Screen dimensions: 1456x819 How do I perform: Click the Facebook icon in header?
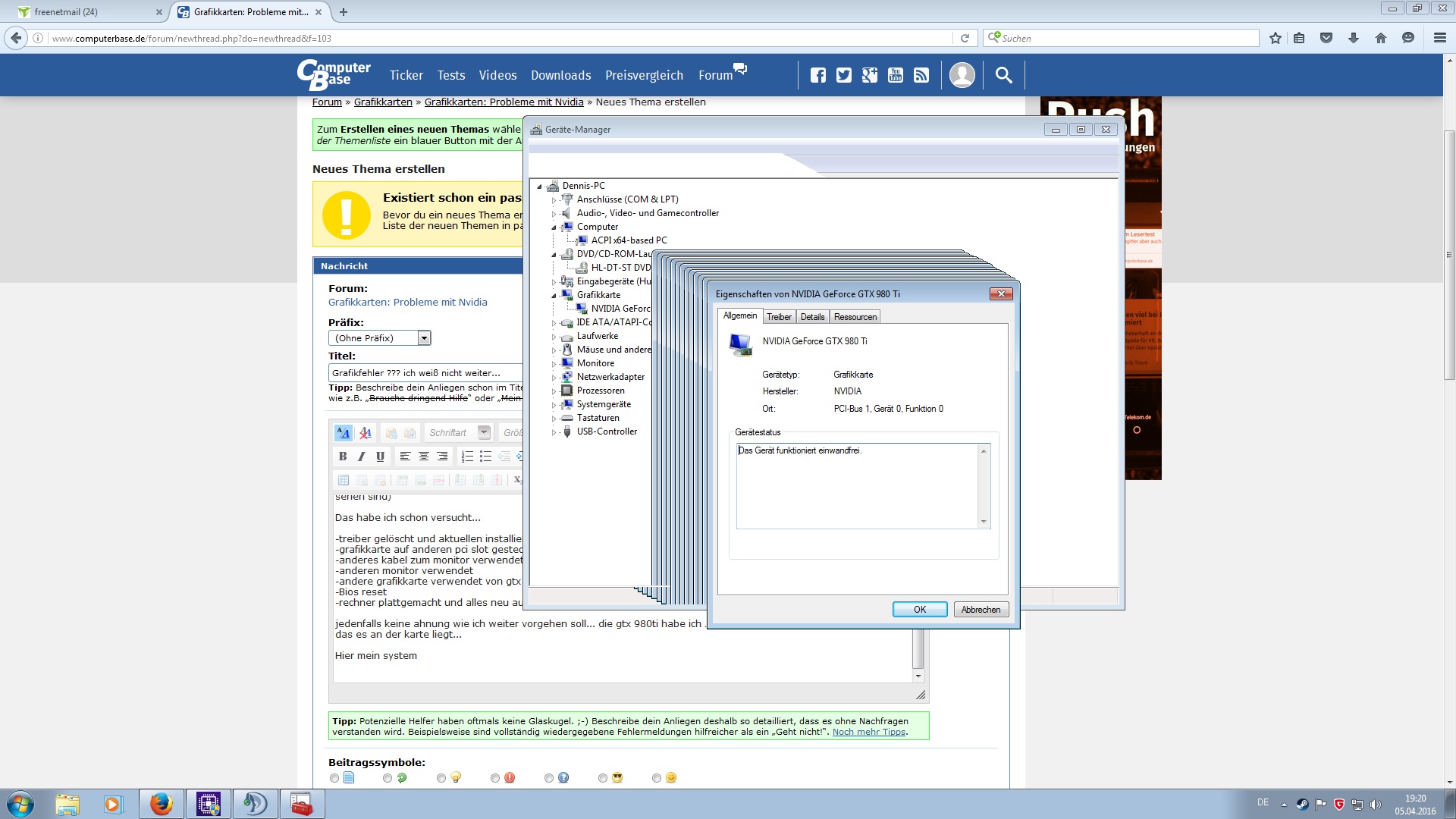tap(817, 75)
